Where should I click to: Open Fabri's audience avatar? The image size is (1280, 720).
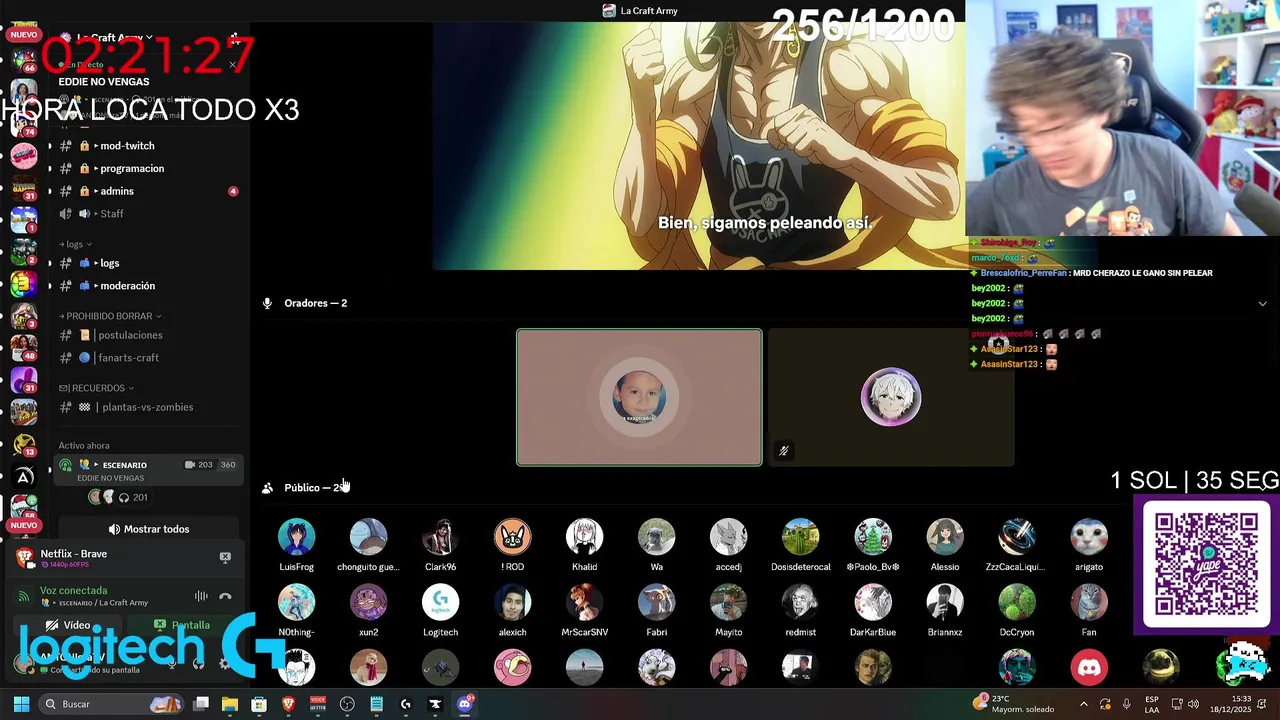(656, 603)
